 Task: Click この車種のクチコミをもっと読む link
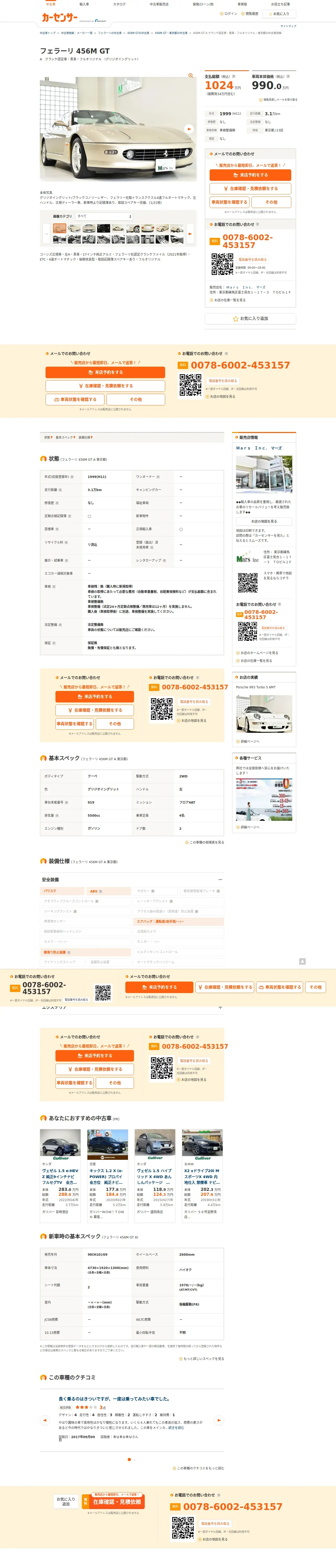[x=199, y=1468]
